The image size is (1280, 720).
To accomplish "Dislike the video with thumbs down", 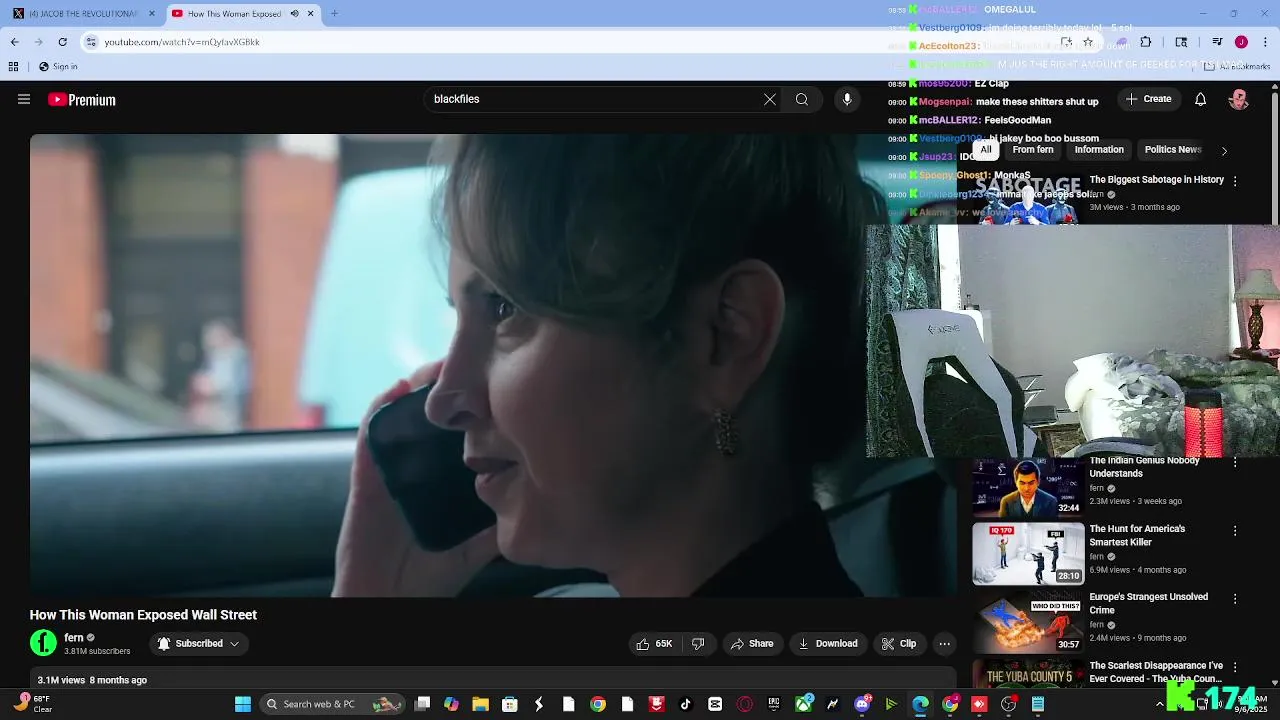I will (x=699, y=644).
